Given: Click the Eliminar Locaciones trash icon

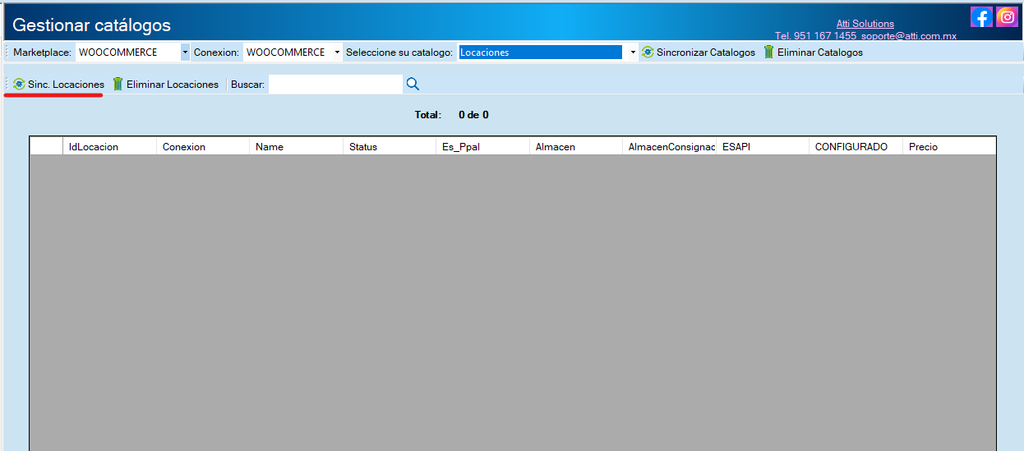Looking at the screenshot, I should click(118, 84).
